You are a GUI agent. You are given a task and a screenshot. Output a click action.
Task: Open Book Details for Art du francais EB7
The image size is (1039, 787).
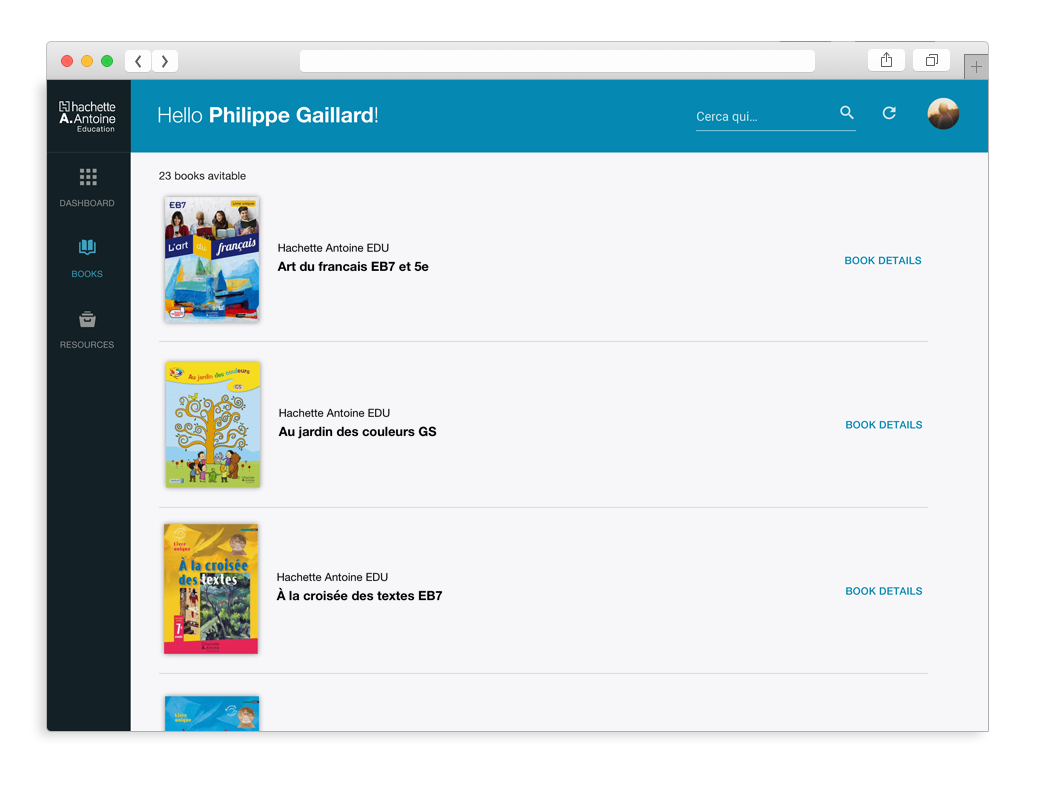pyautogui.click(x=883, y=260)
